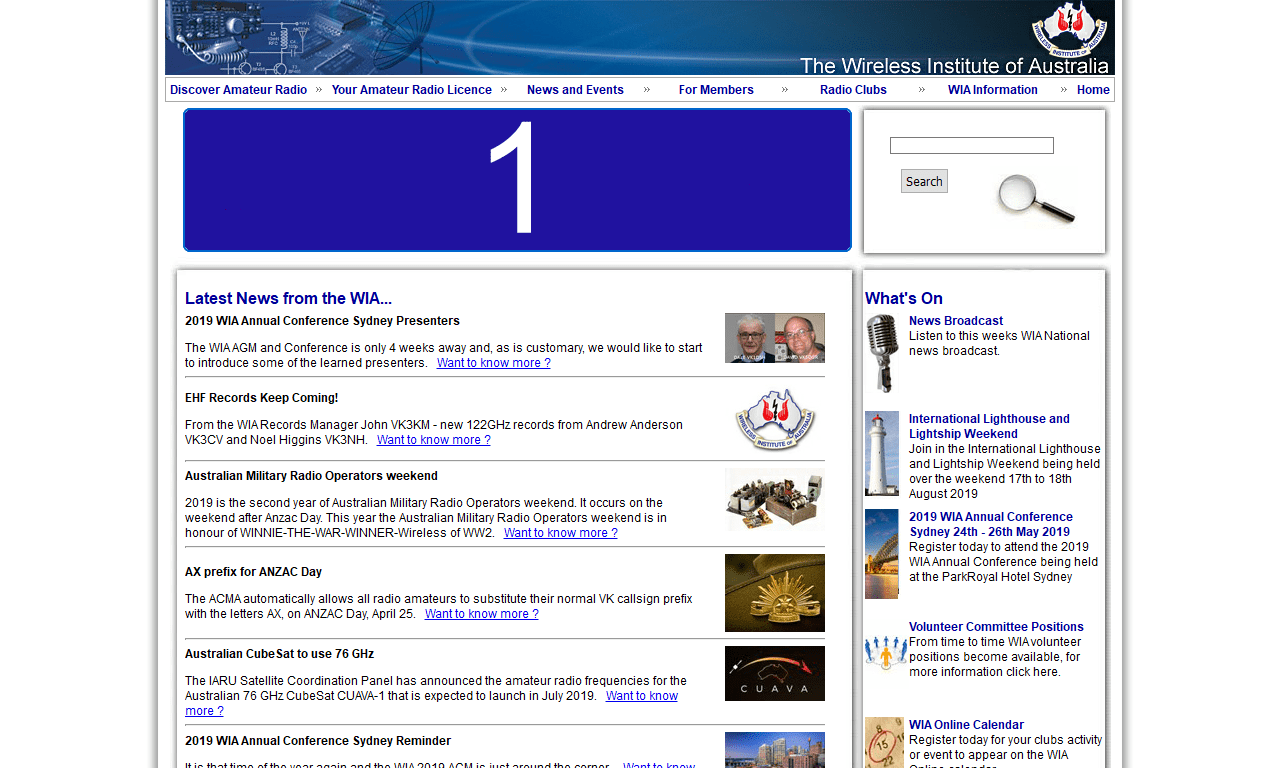Click 'The Wireless Institute of Australia' title text
1280x768 pixels.
[x=954, y=66]
